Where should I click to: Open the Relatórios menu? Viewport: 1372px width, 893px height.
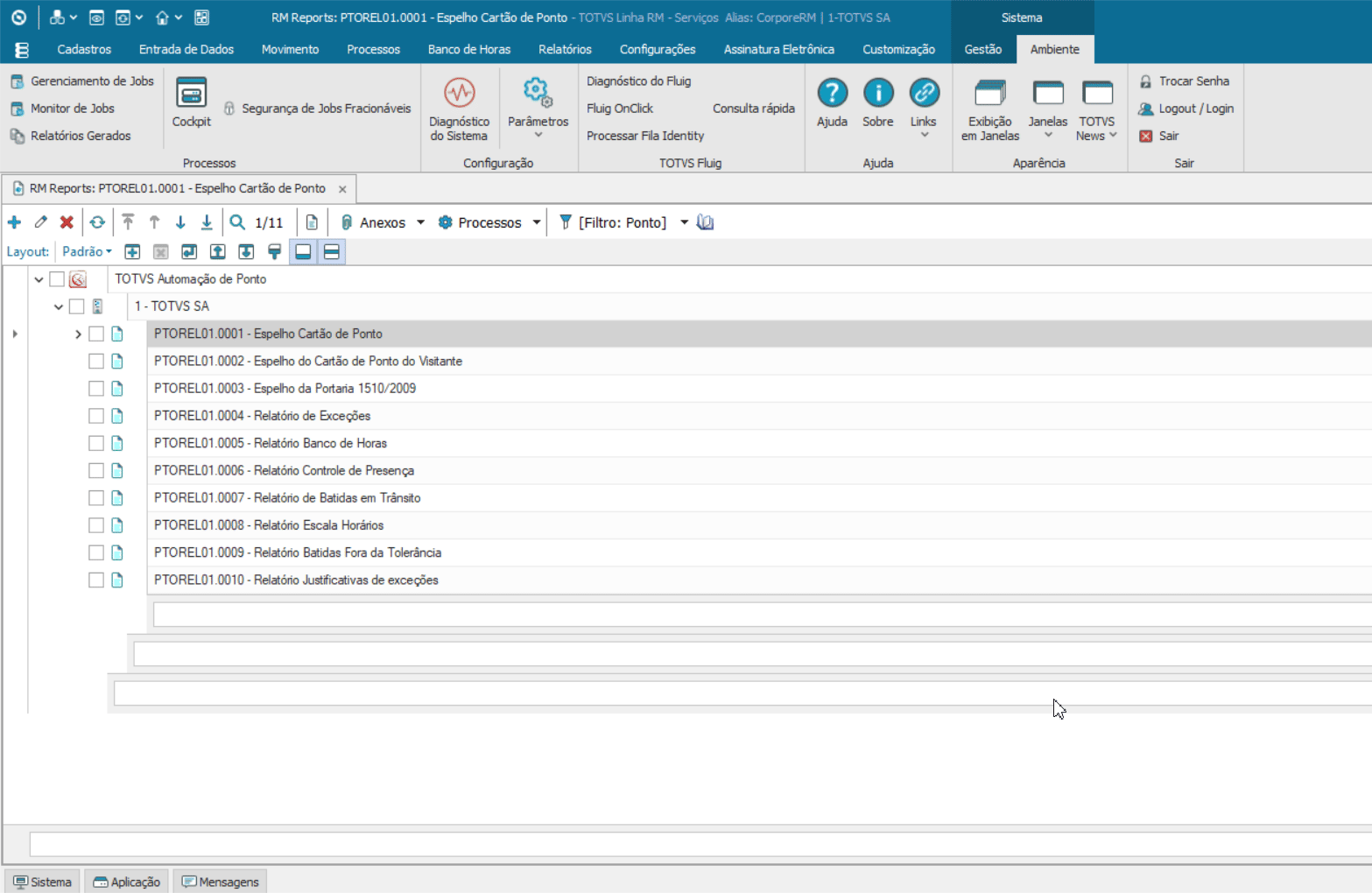coord(565,49)
